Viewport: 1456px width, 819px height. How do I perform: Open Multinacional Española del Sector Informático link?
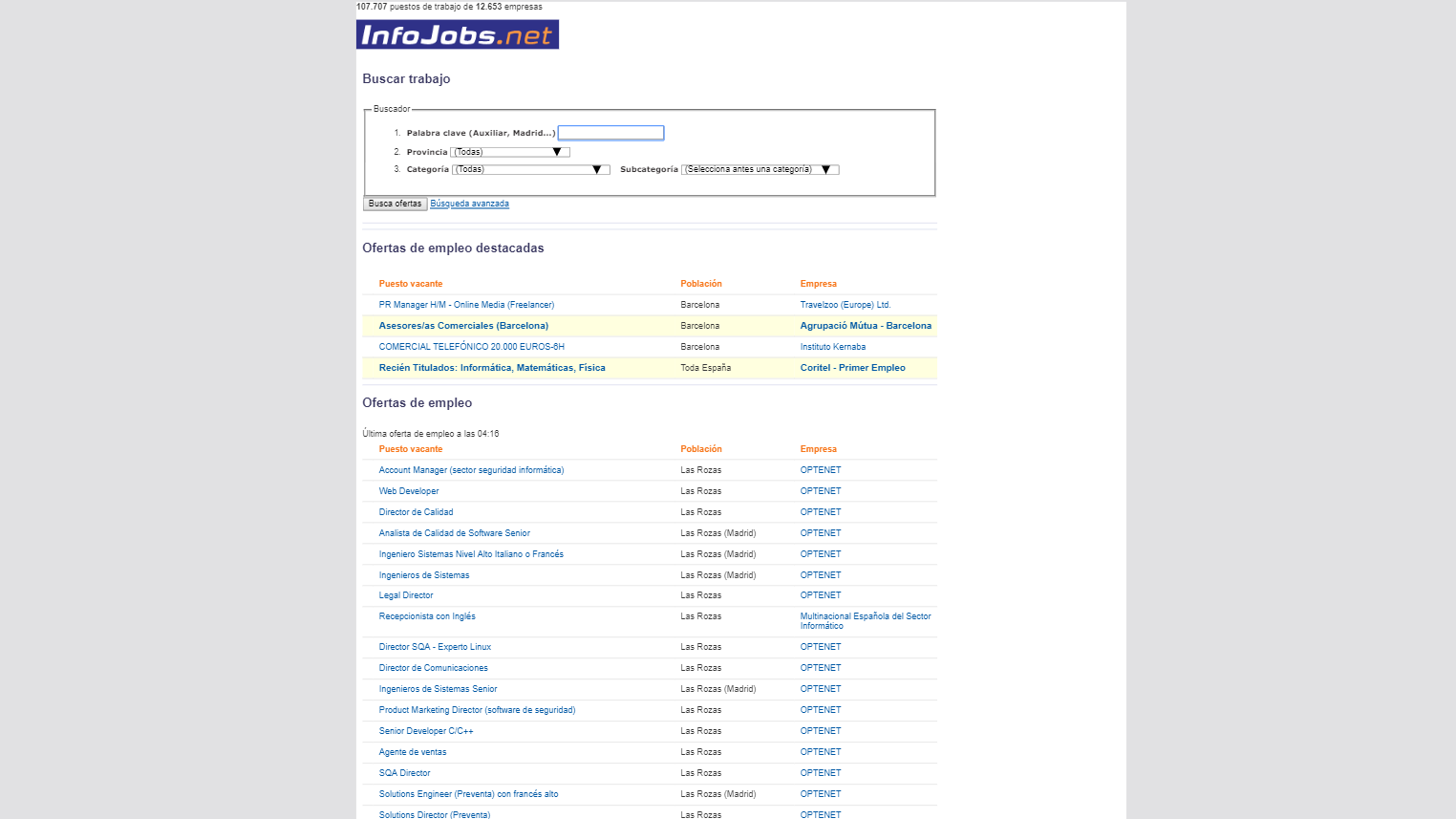click(866, 621)
